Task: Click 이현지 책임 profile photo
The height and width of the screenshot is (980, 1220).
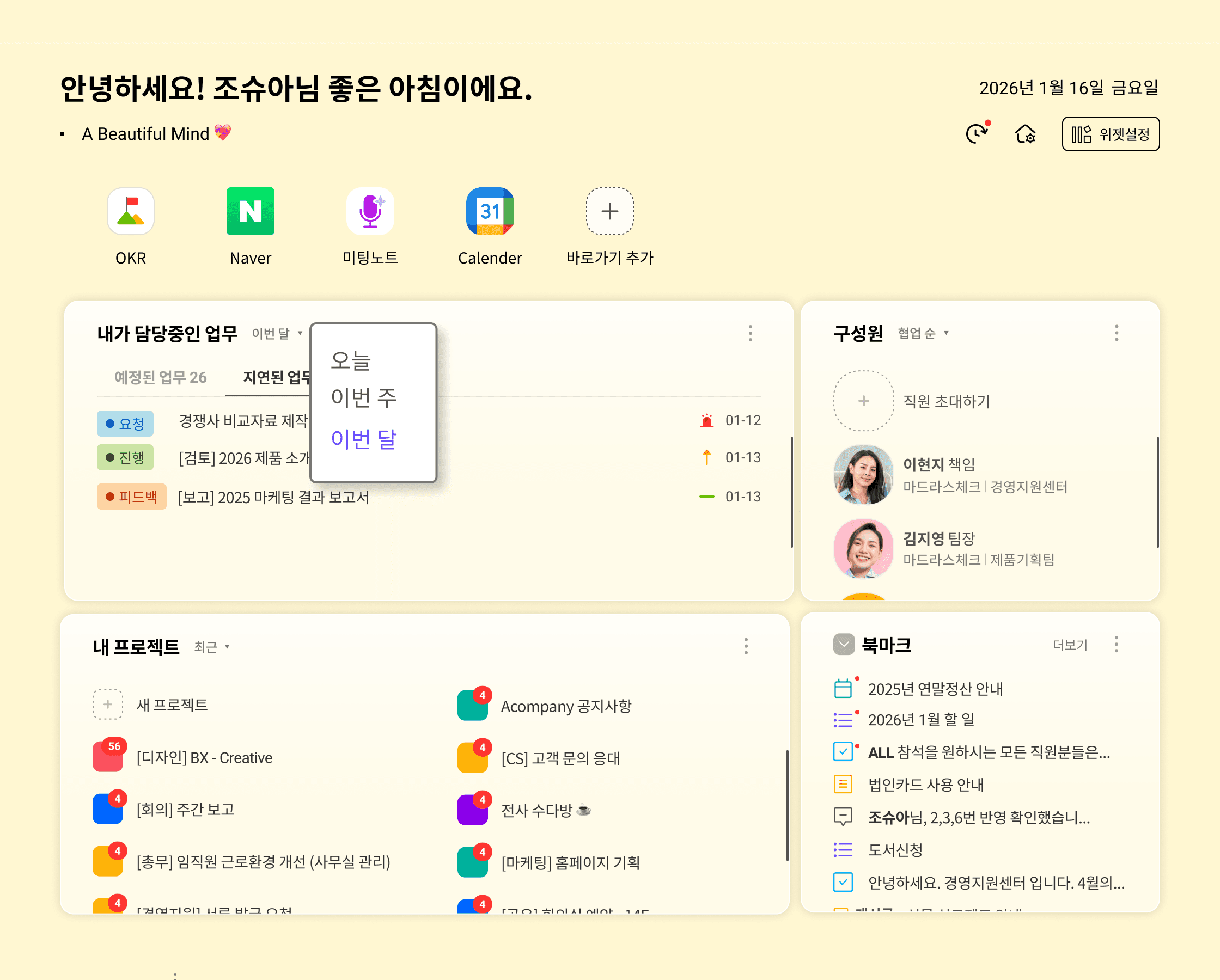Action: (x=863, y=474)
